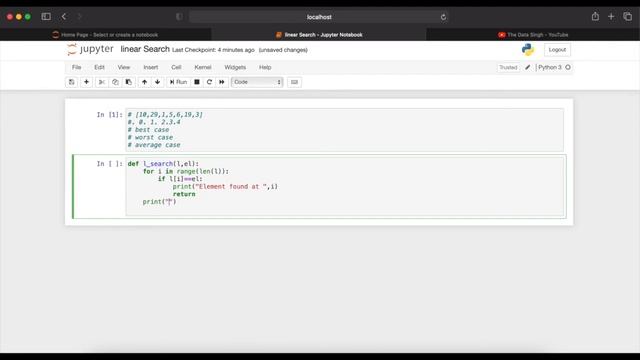Restart kernel and run all cells icon

pos(222,82)
